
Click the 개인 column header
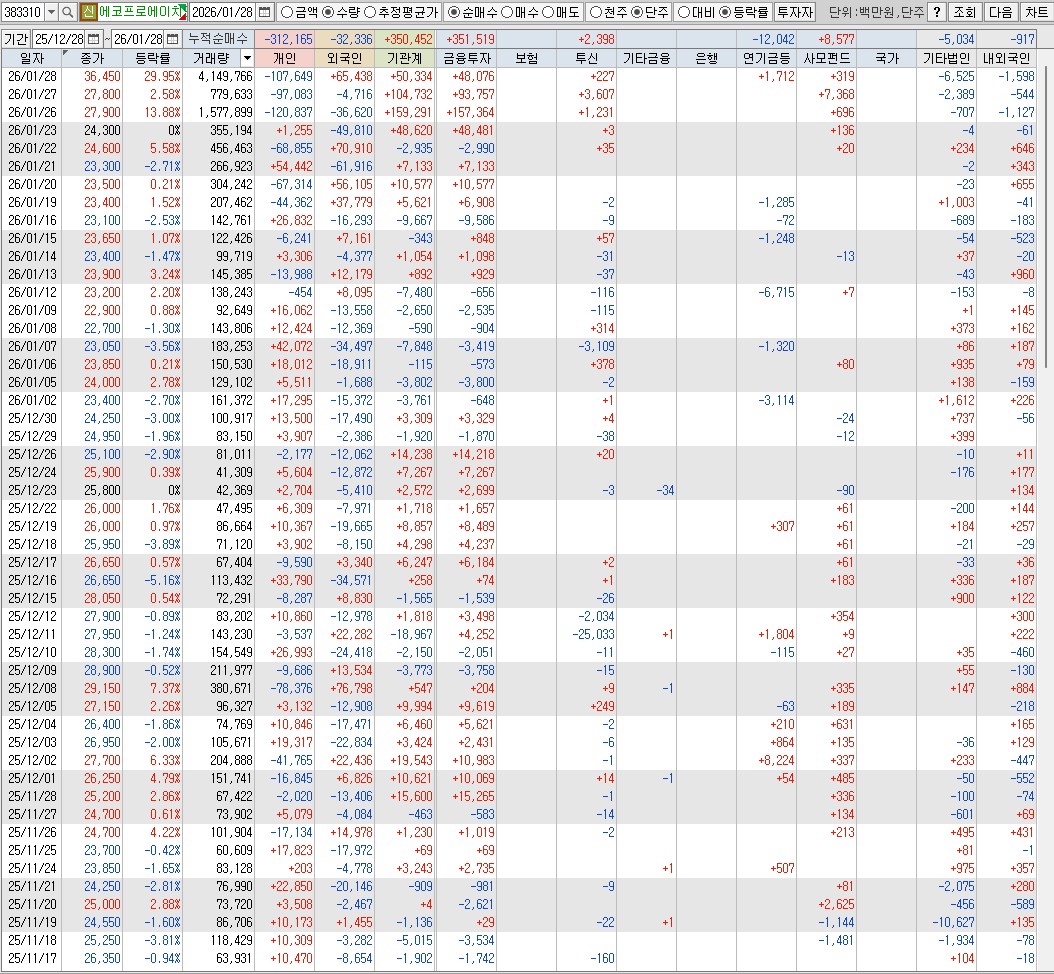[284, 58]
